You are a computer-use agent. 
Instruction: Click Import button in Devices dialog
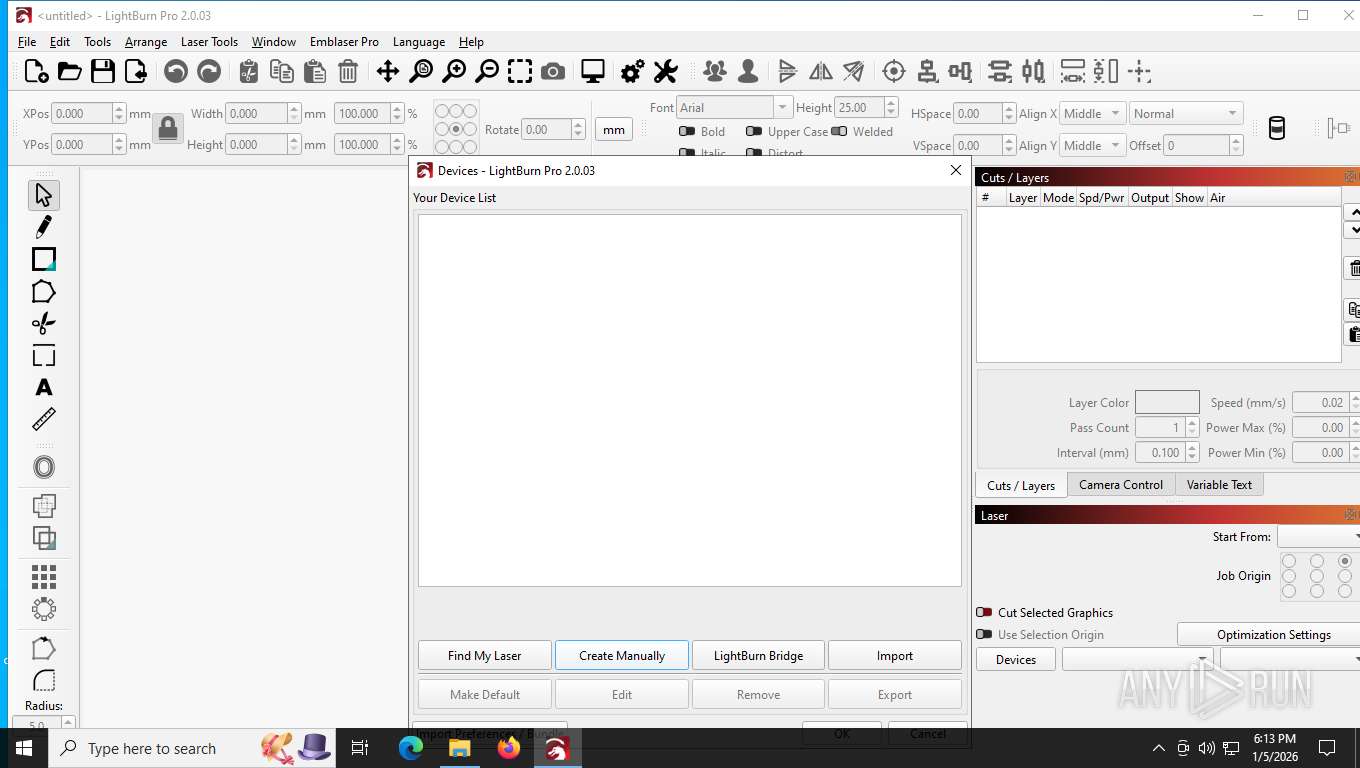895,655
